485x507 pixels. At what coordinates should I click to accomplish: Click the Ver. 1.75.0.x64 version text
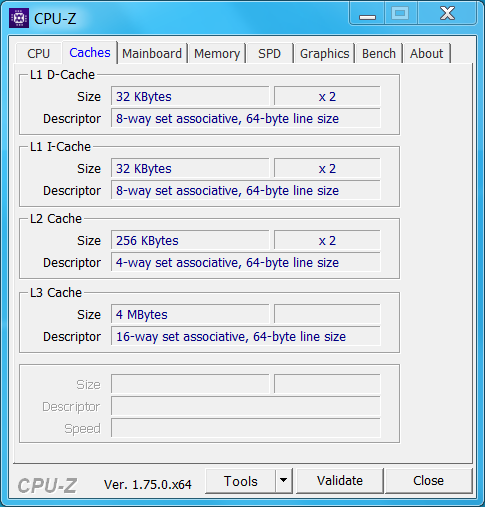pyautogui.click(x=148, y=484)
